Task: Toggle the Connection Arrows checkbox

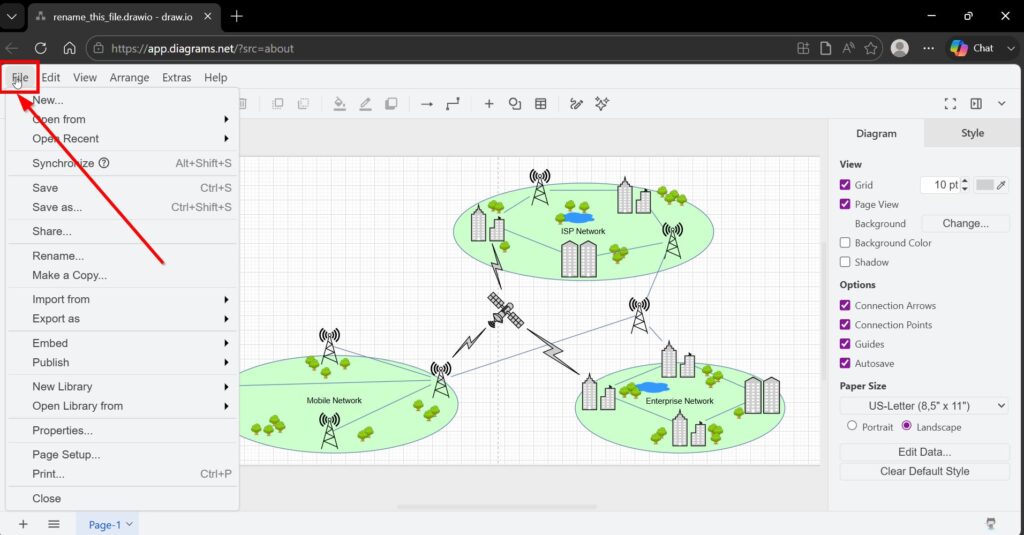Action: 845,305
